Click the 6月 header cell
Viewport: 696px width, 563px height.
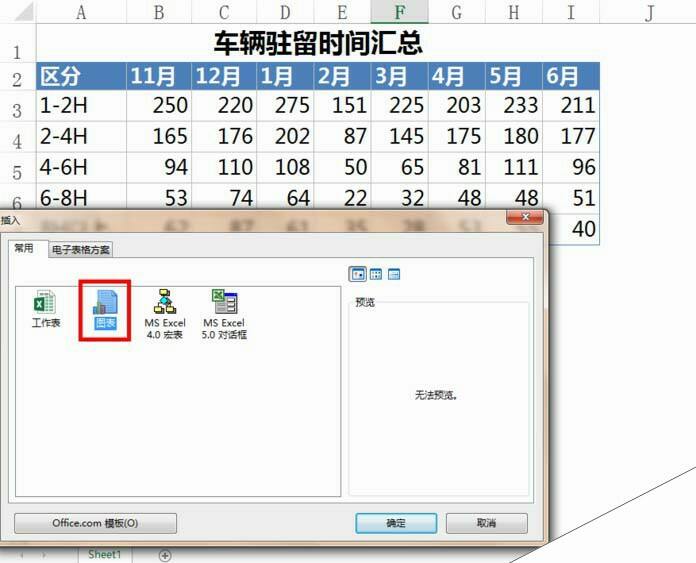pyautogui.click(x=571, y=76)
